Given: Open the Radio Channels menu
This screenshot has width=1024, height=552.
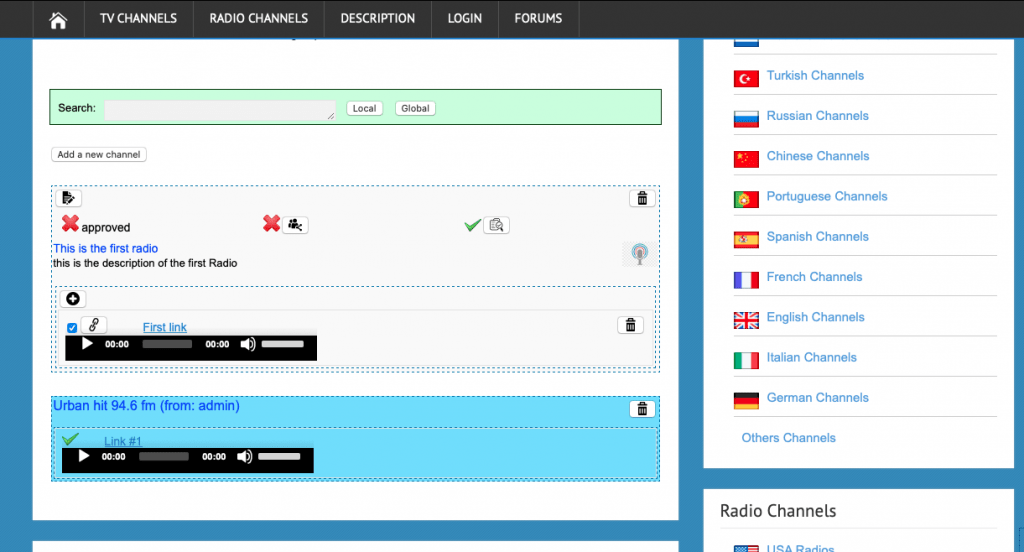Looking at the screenshot, I should point(259,18).
